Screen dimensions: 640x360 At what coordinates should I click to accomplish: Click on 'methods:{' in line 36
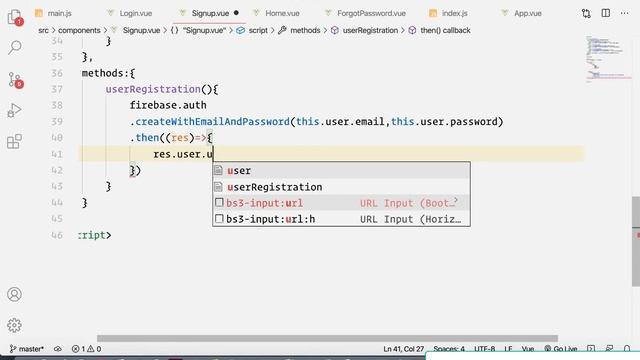point(108,73)
